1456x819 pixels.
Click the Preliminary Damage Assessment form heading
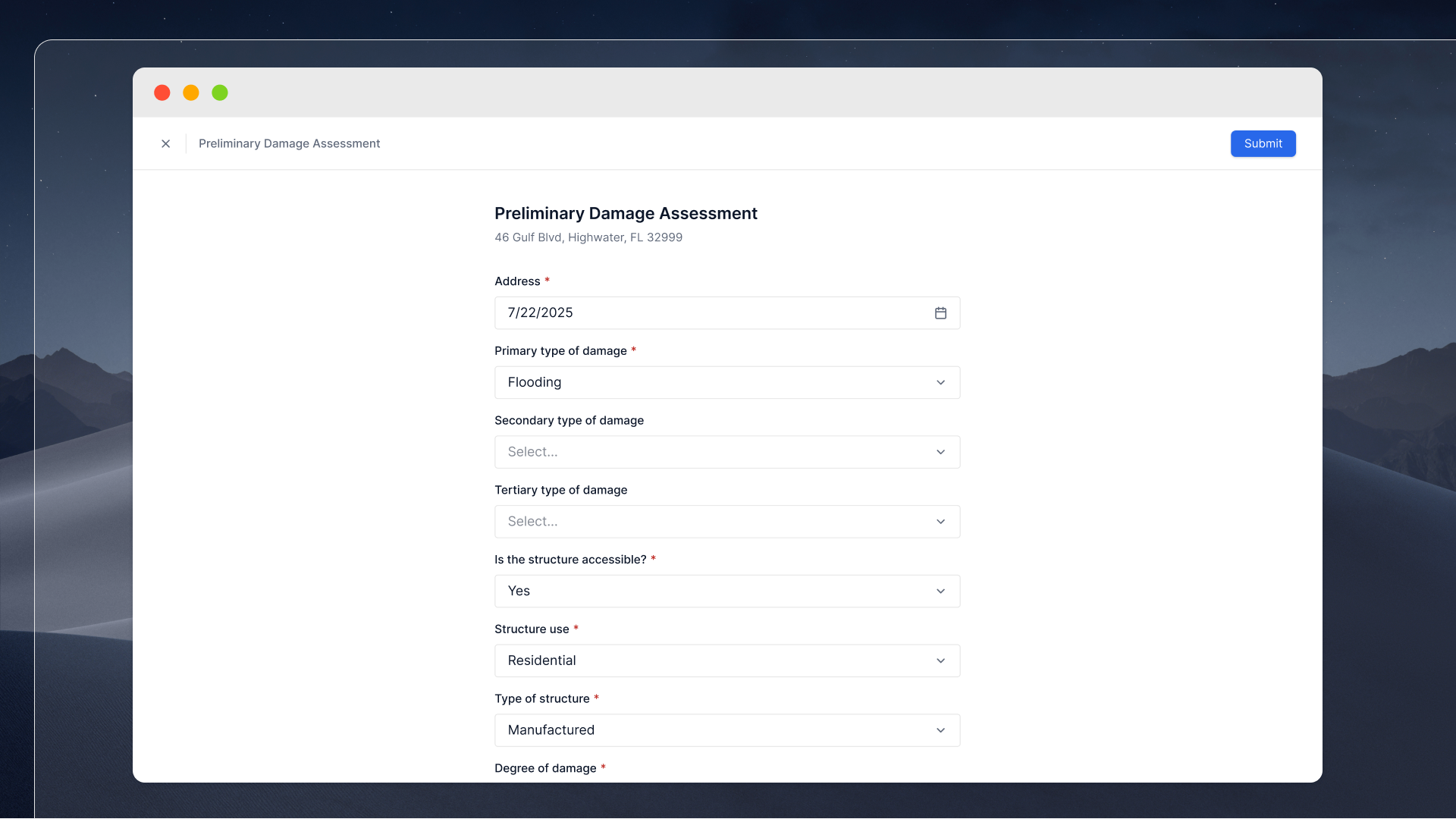pos(626,214)
